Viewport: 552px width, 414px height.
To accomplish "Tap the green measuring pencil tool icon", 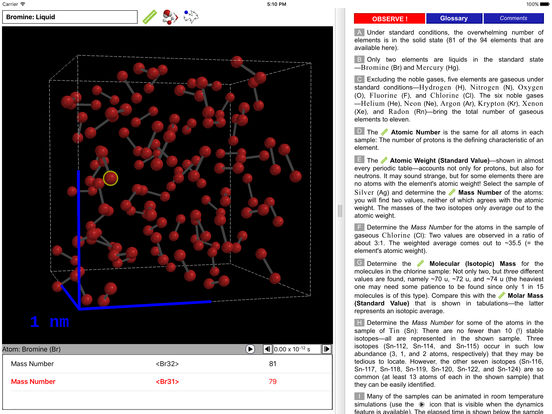I will (x=150, y=17).
